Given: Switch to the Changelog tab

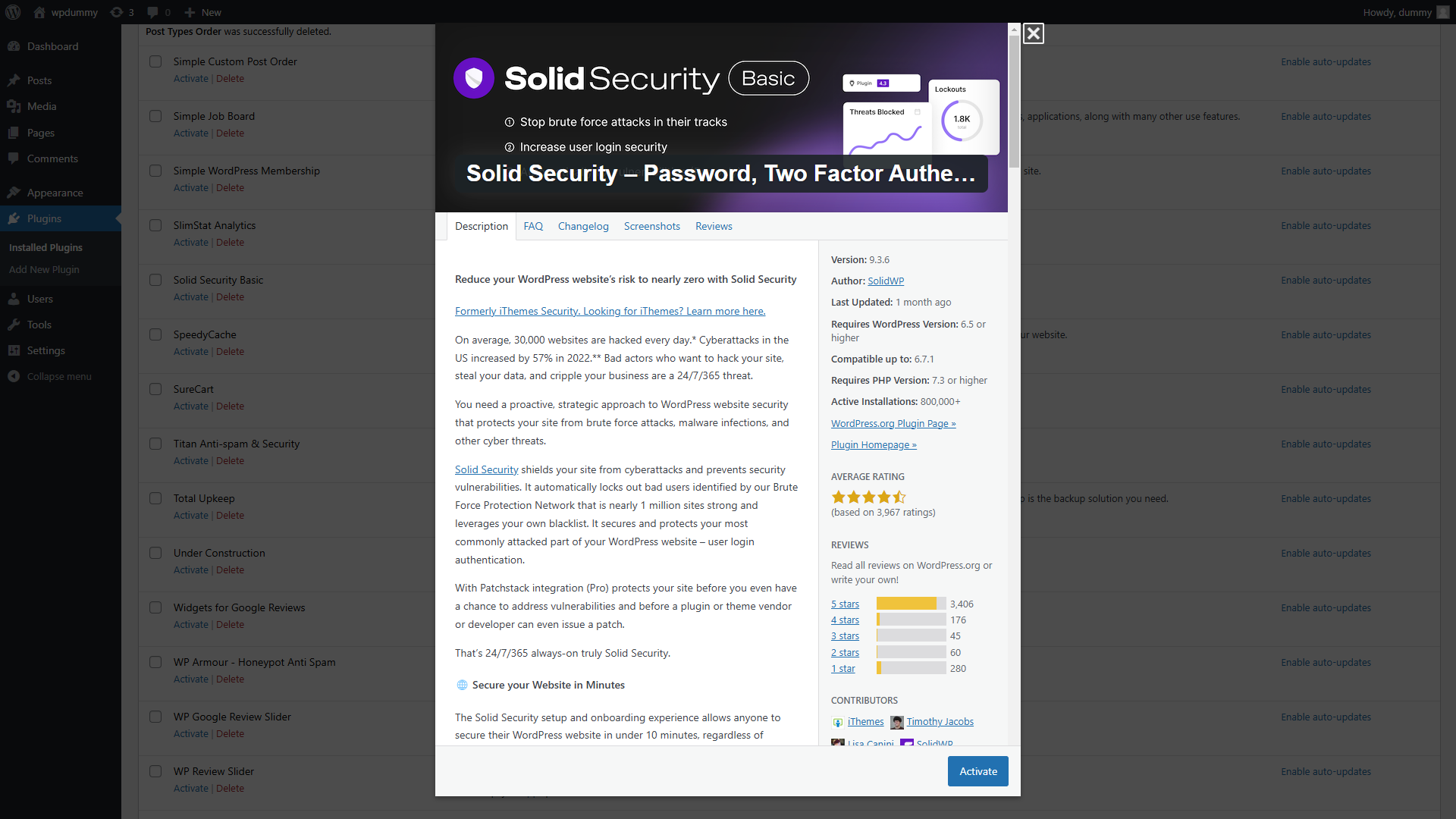Looking at the screenshot, I should pyautogui.click(x=583, y=226).
